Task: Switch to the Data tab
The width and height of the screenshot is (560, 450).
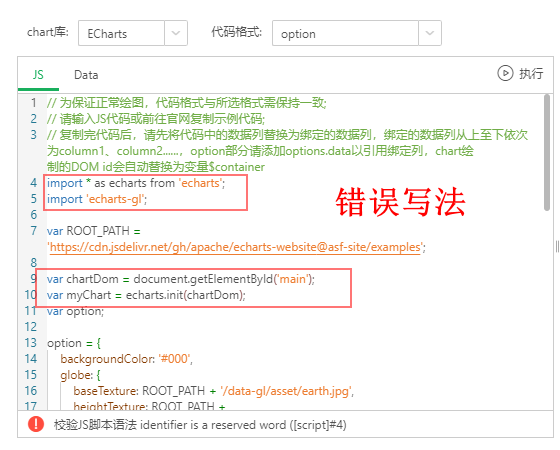Action: (86, 75)
